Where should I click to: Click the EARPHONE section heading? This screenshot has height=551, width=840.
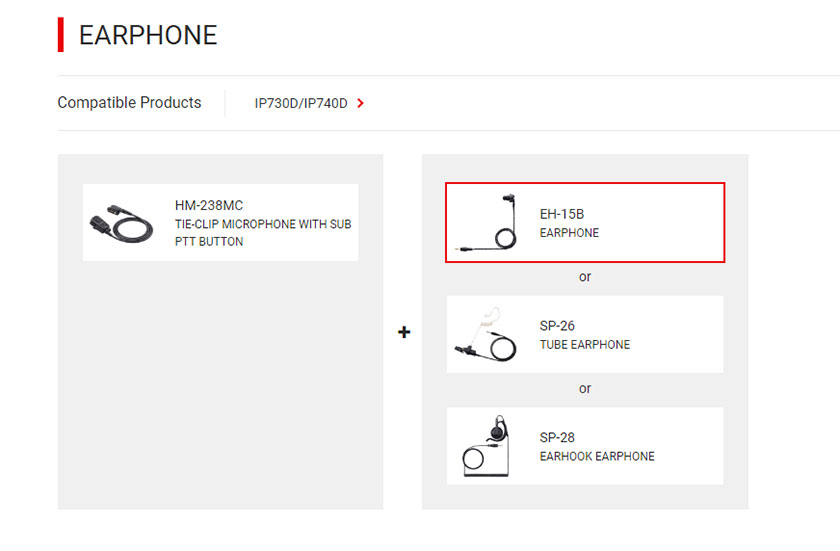(148, 35)
